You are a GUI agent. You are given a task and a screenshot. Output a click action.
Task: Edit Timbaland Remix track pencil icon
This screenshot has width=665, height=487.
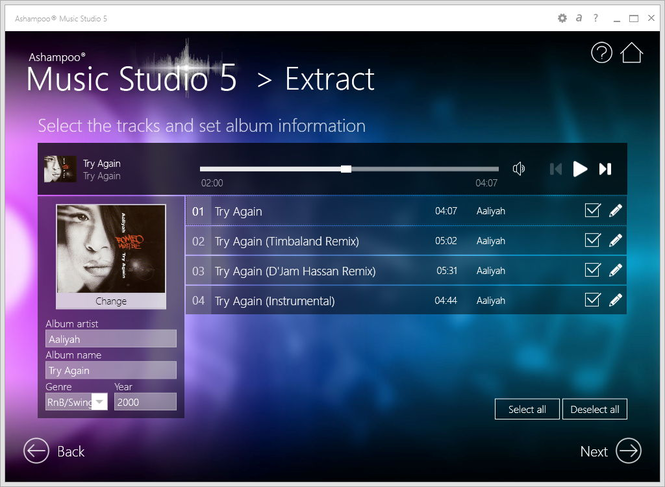pyautogui.click(x=615, y=240)
